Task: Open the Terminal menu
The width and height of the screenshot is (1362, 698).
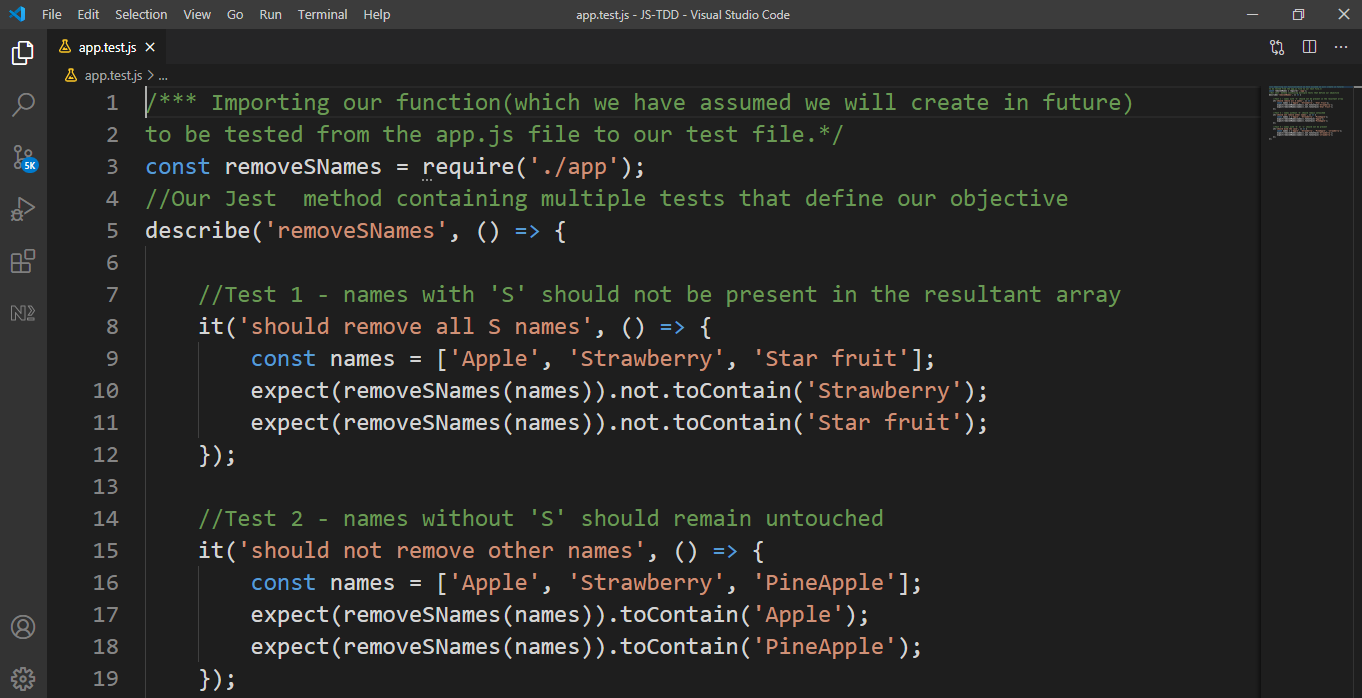Action: (x=323, y=14)
